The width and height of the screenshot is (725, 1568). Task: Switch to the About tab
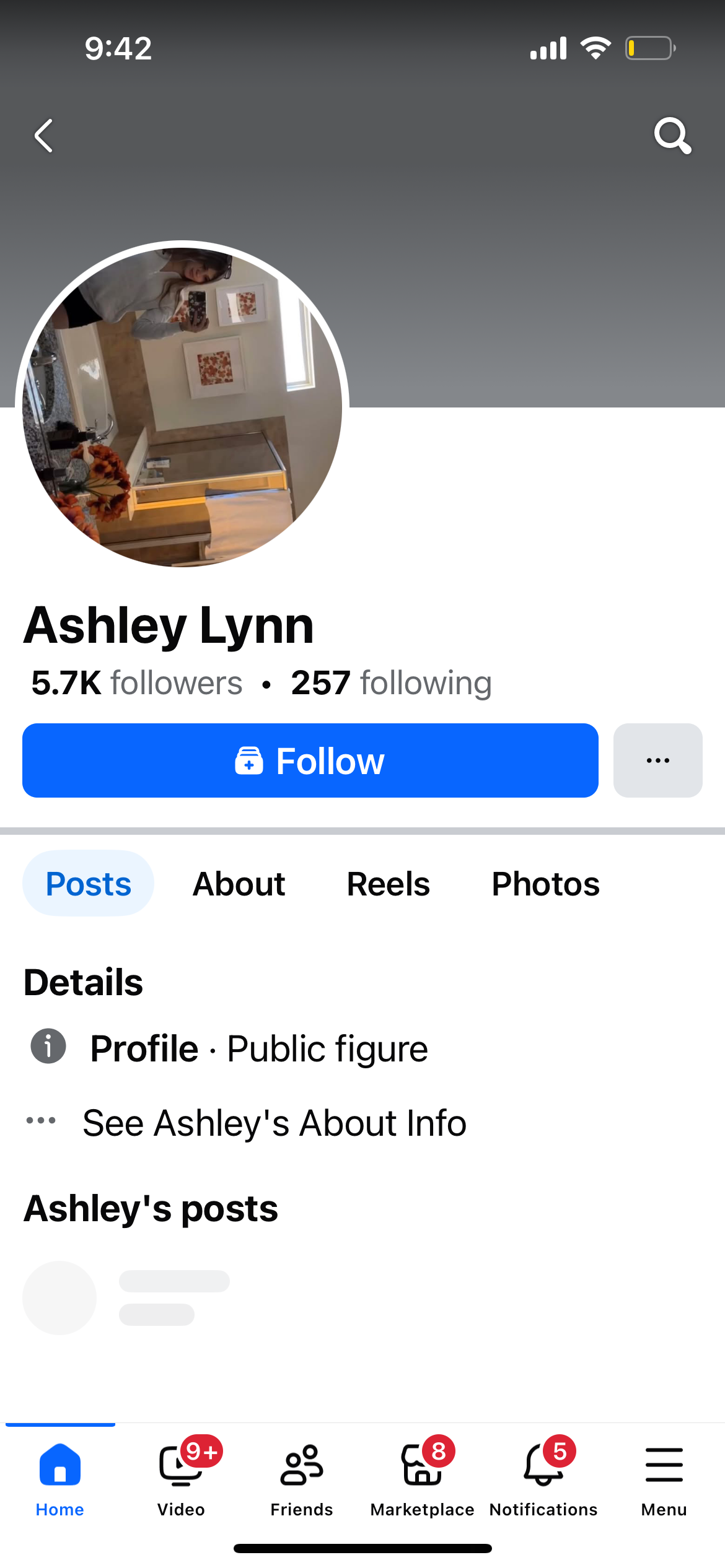point(239,884)
